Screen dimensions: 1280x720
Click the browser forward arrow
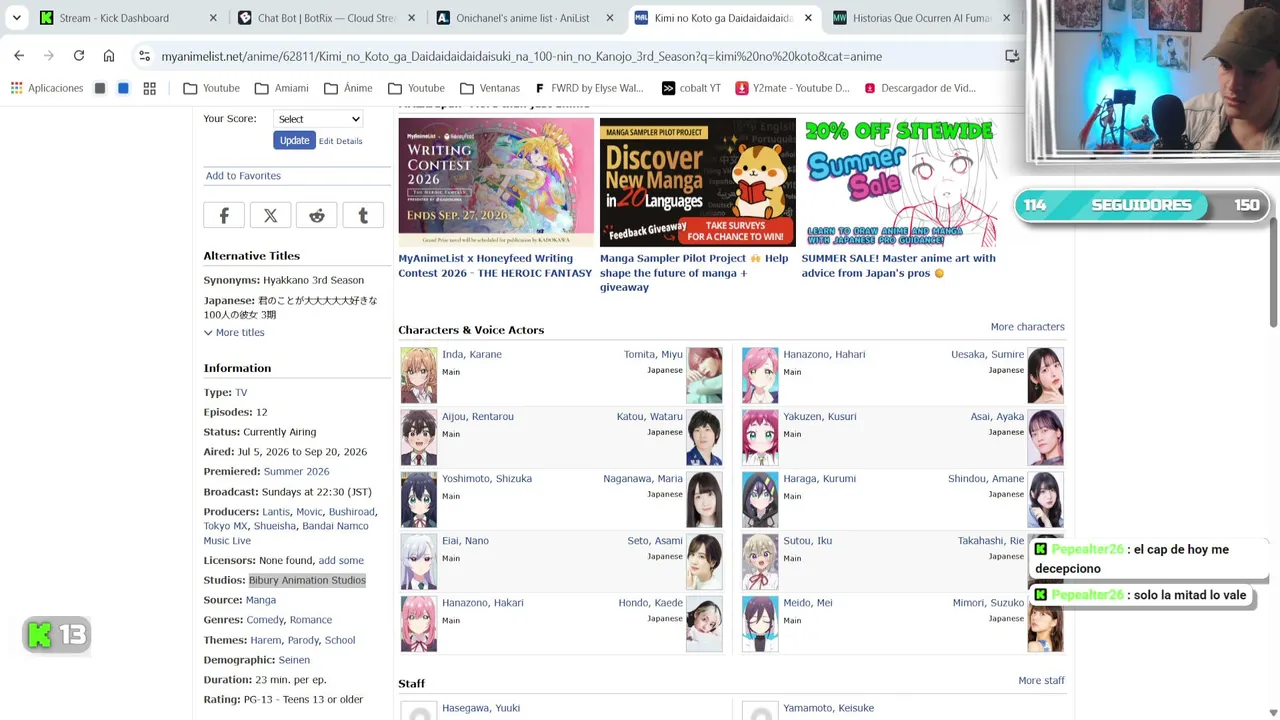(48, 56)
